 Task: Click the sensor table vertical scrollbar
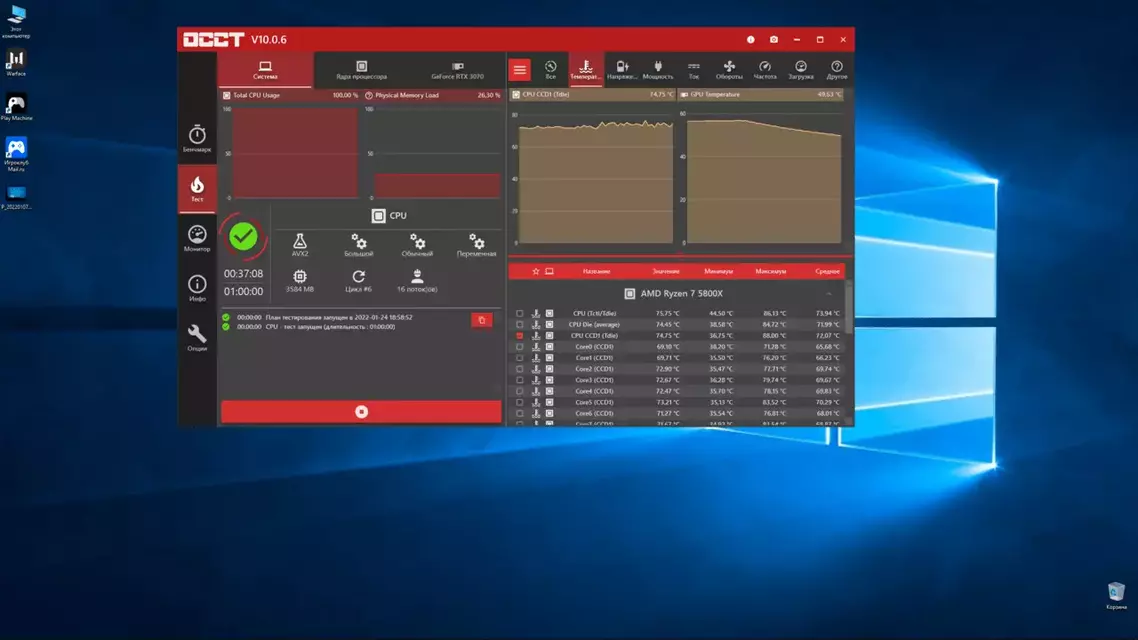tap(848, 308)
